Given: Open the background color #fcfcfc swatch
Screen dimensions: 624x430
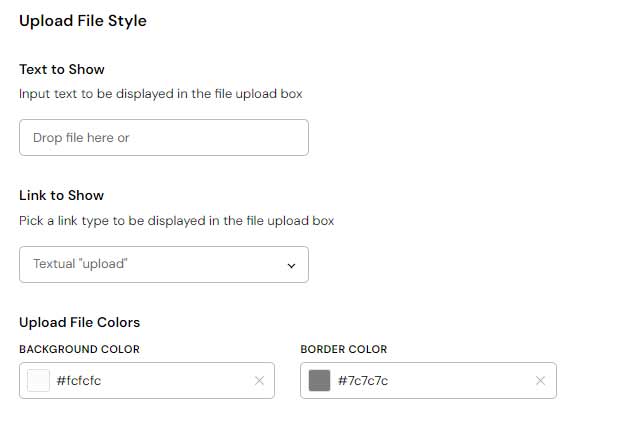Looking at the screenshot, I should [x=38, y=381].
